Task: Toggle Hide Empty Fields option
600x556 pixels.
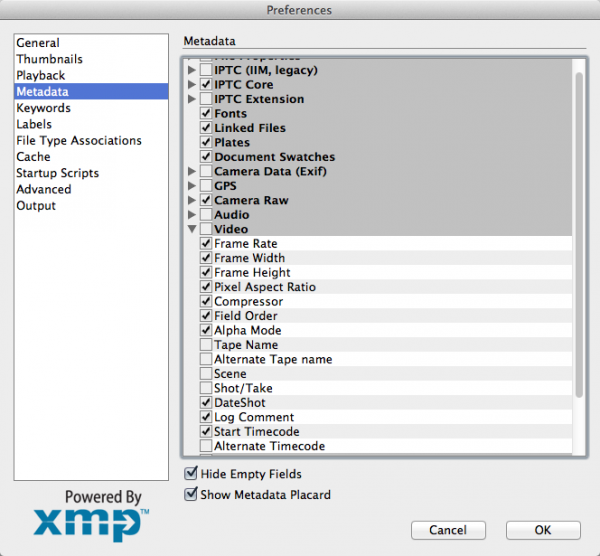Action: pos(191,474)
